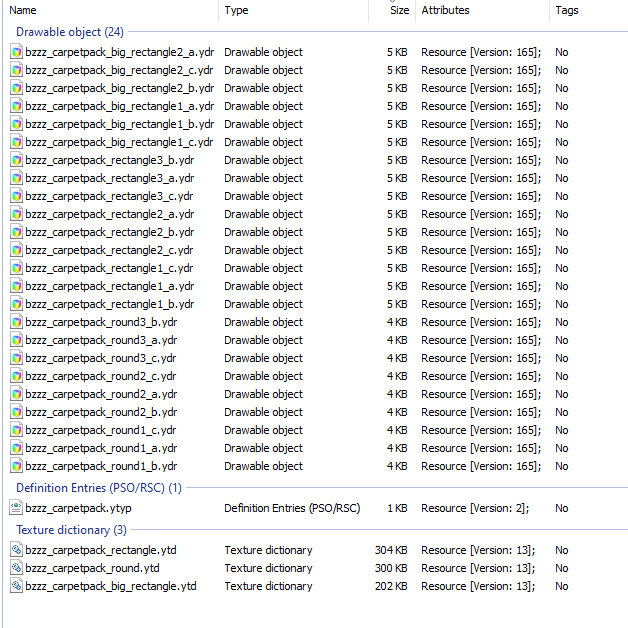Click the Attributes column header

pos(483,10)
